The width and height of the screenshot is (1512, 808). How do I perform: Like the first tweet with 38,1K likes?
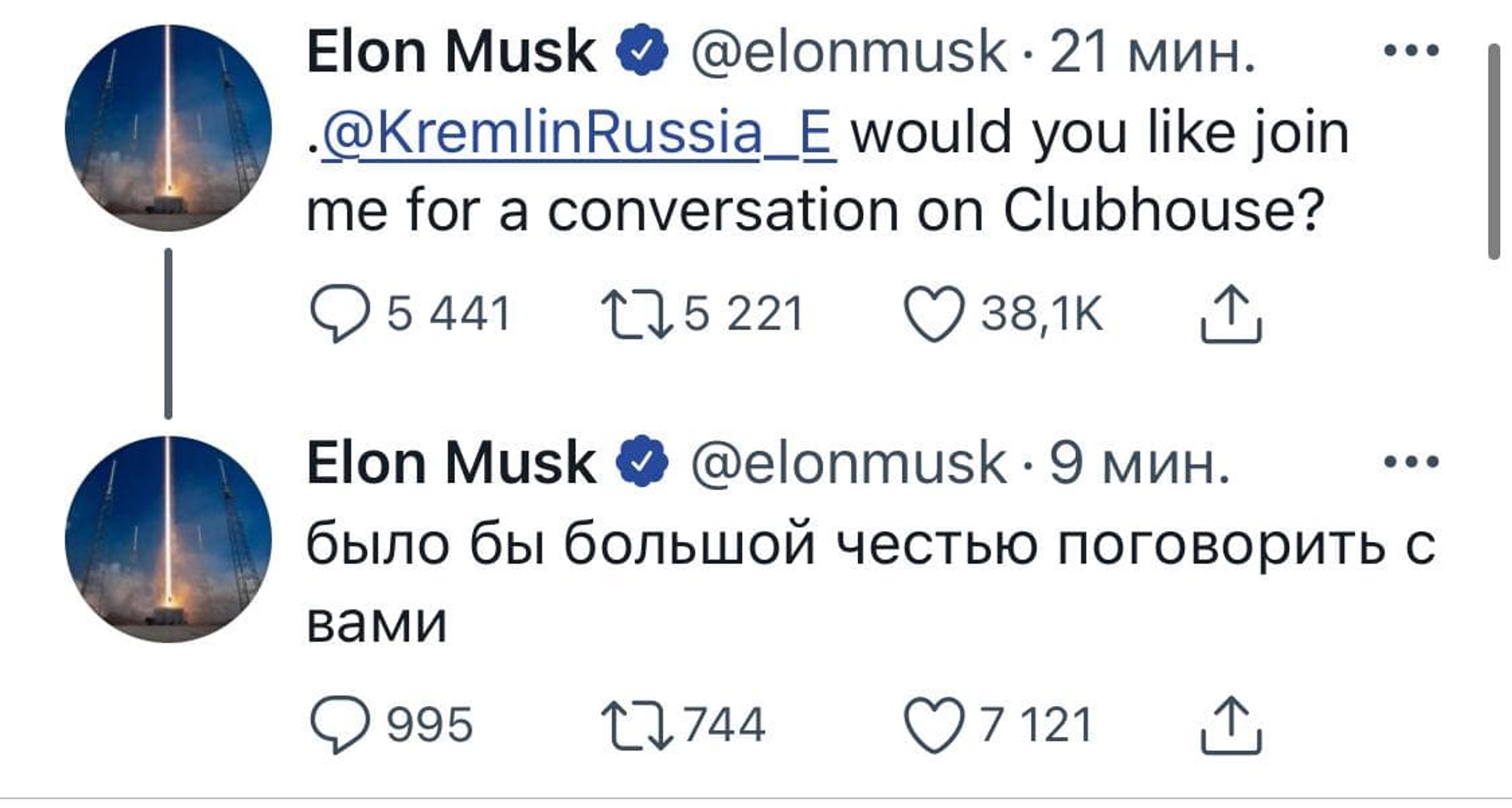click(933, 314)
